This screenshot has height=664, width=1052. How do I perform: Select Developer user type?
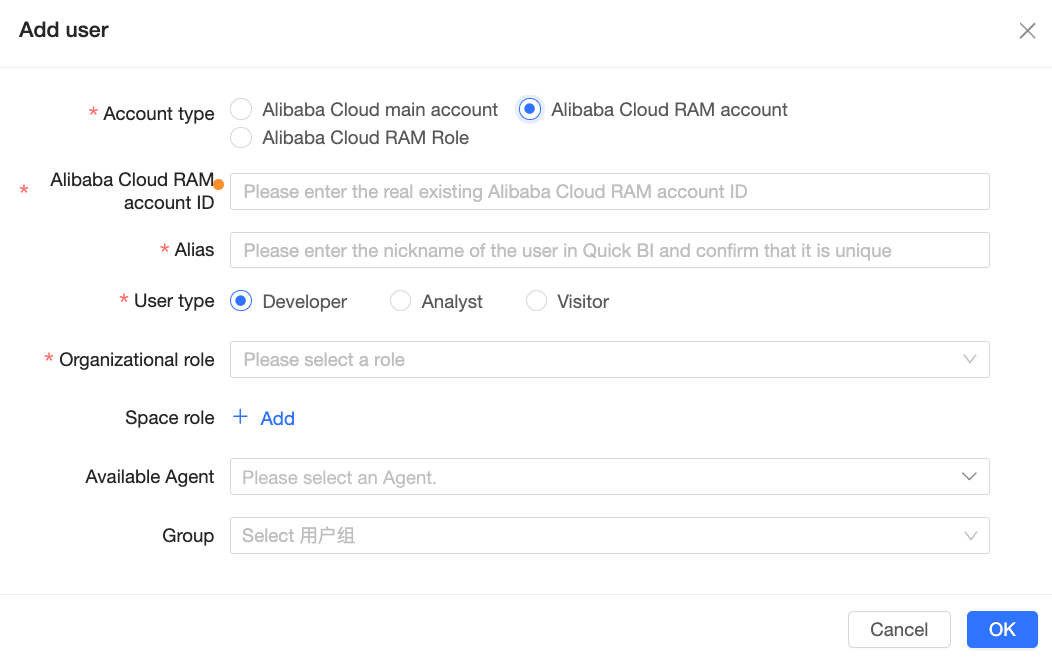pos(241,301)
